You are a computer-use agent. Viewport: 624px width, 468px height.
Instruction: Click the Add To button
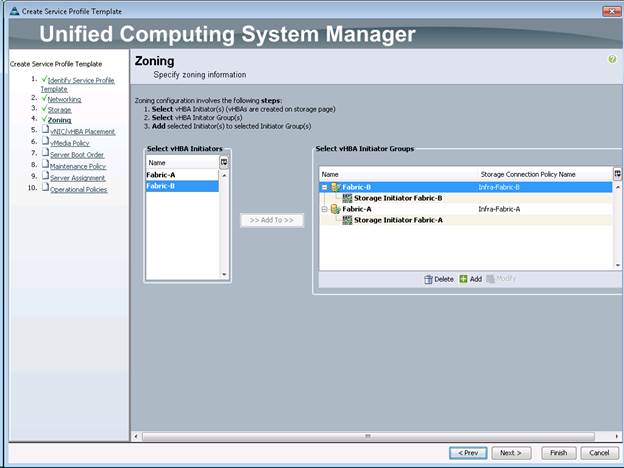[x=272, y=220]
